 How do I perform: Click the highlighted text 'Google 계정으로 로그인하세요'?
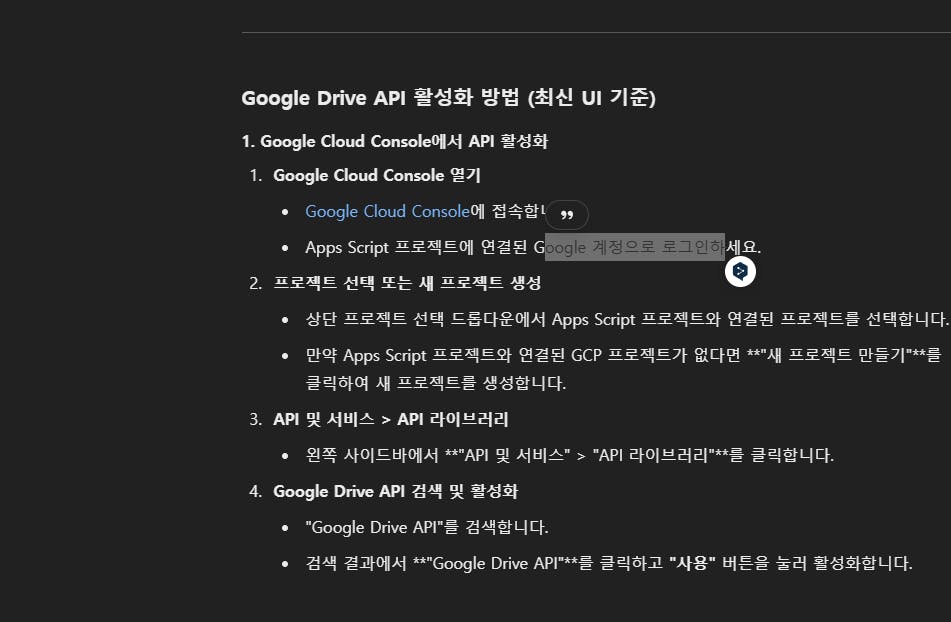pyautogui.click(x=647, y=247)
